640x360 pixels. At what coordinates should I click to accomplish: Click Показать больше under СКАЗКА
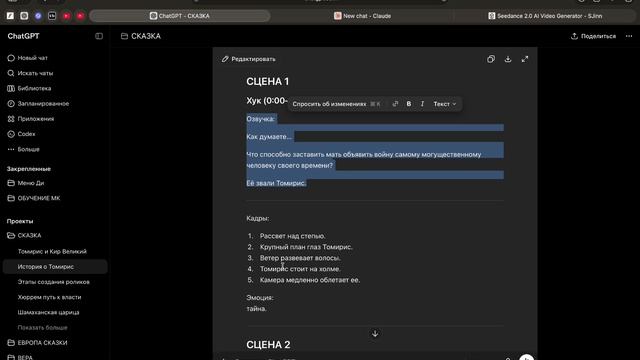[42, 328]
